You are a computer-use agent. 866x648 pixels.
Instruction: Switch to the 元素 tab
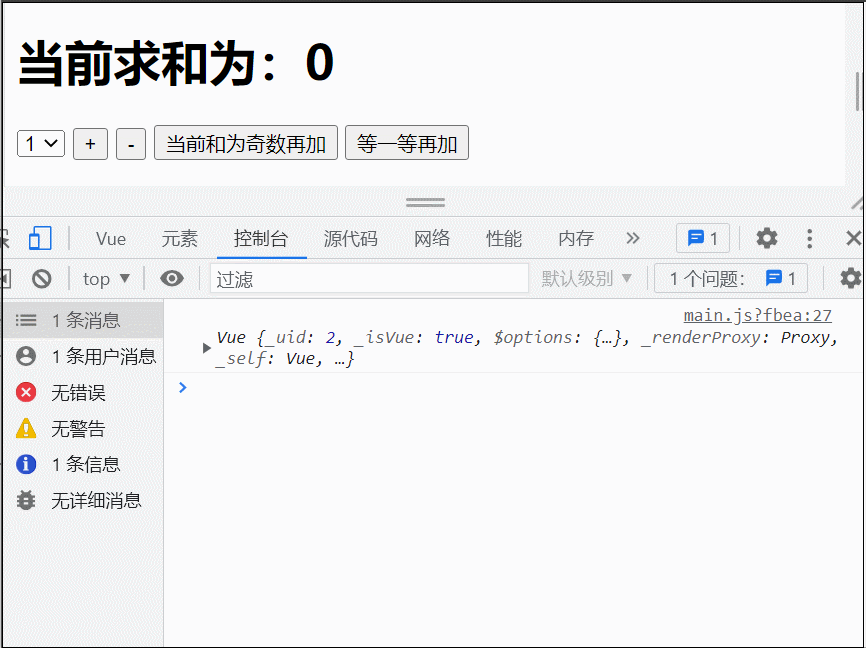pyautogui.click(x=180, y=238)
